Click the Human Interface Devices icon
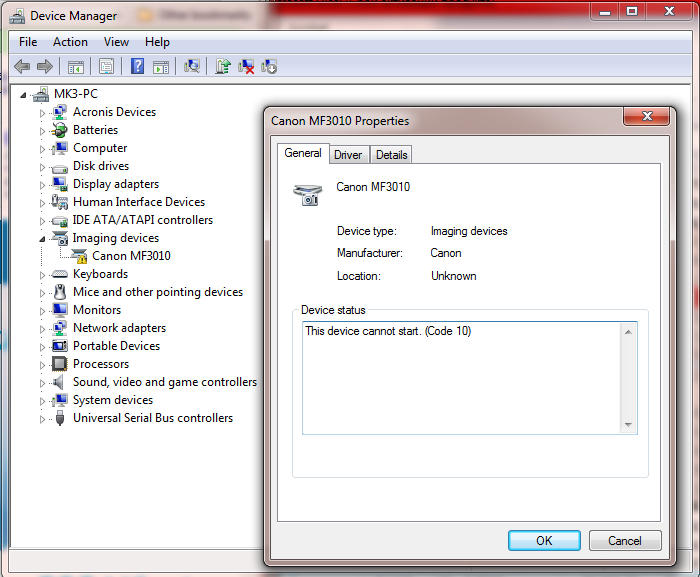700x577 pixels. click(60, 202)
